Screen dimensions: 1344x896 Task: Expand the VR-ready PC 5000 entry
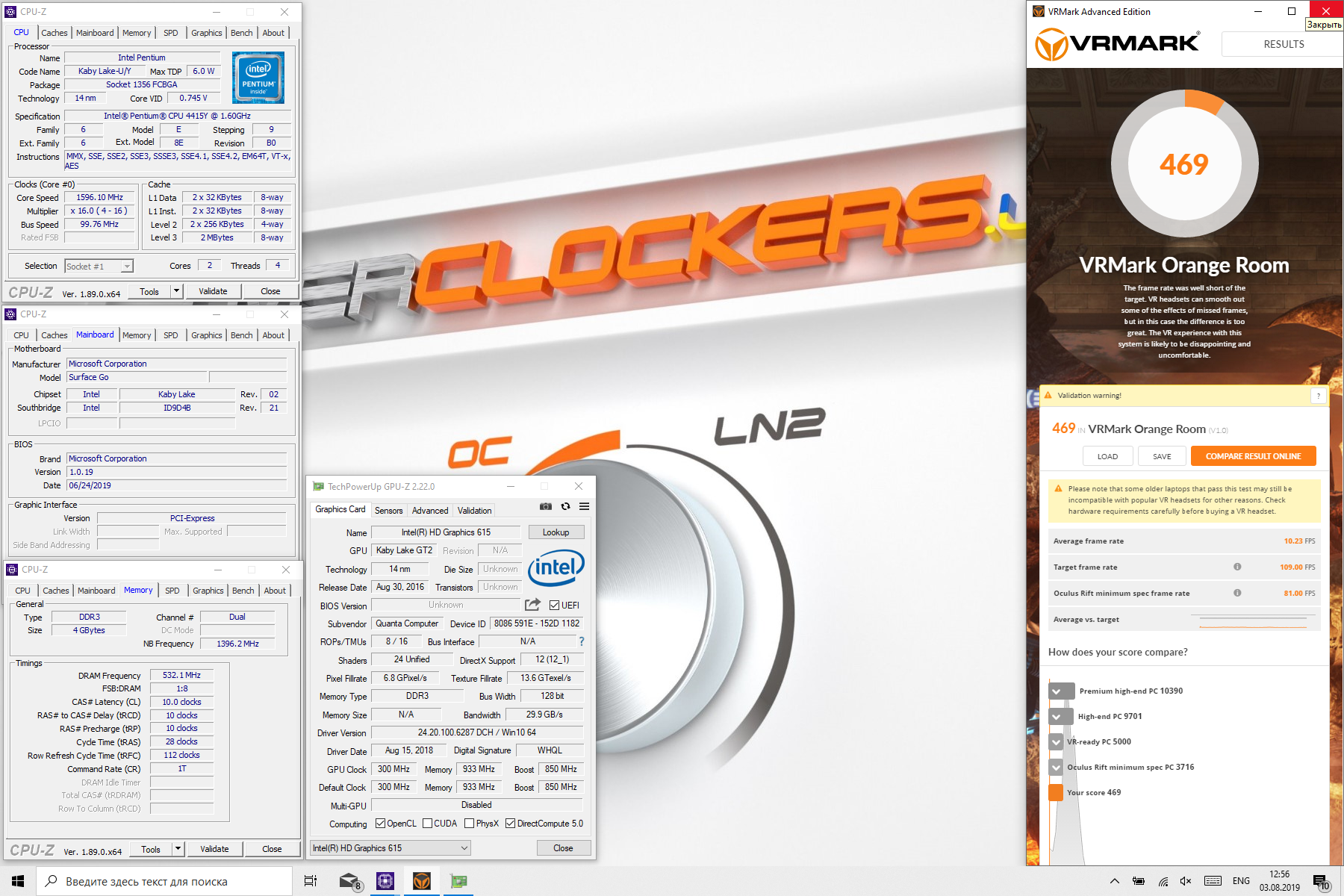1056,741
